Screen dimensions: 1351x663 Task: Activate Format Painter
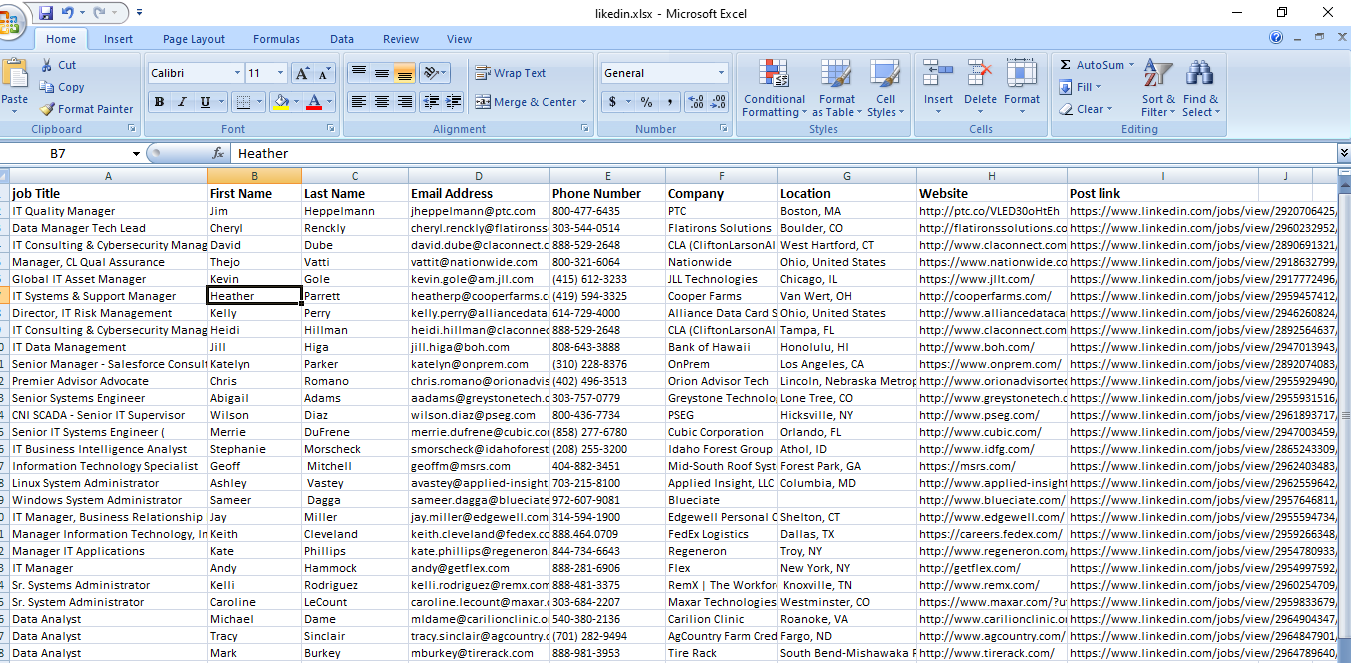click(87, 109)
